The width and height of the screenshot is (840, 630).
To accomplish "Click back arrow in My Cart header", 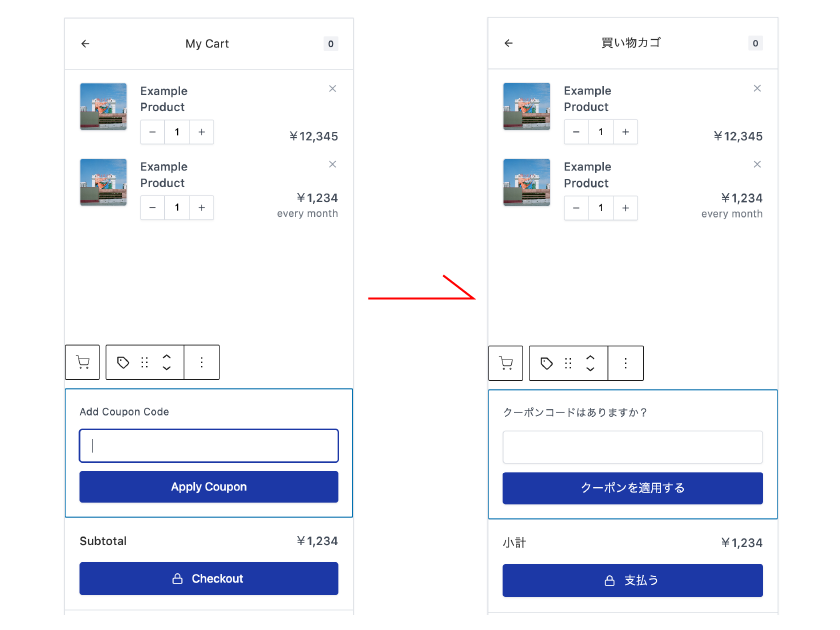I will point(85,44).
